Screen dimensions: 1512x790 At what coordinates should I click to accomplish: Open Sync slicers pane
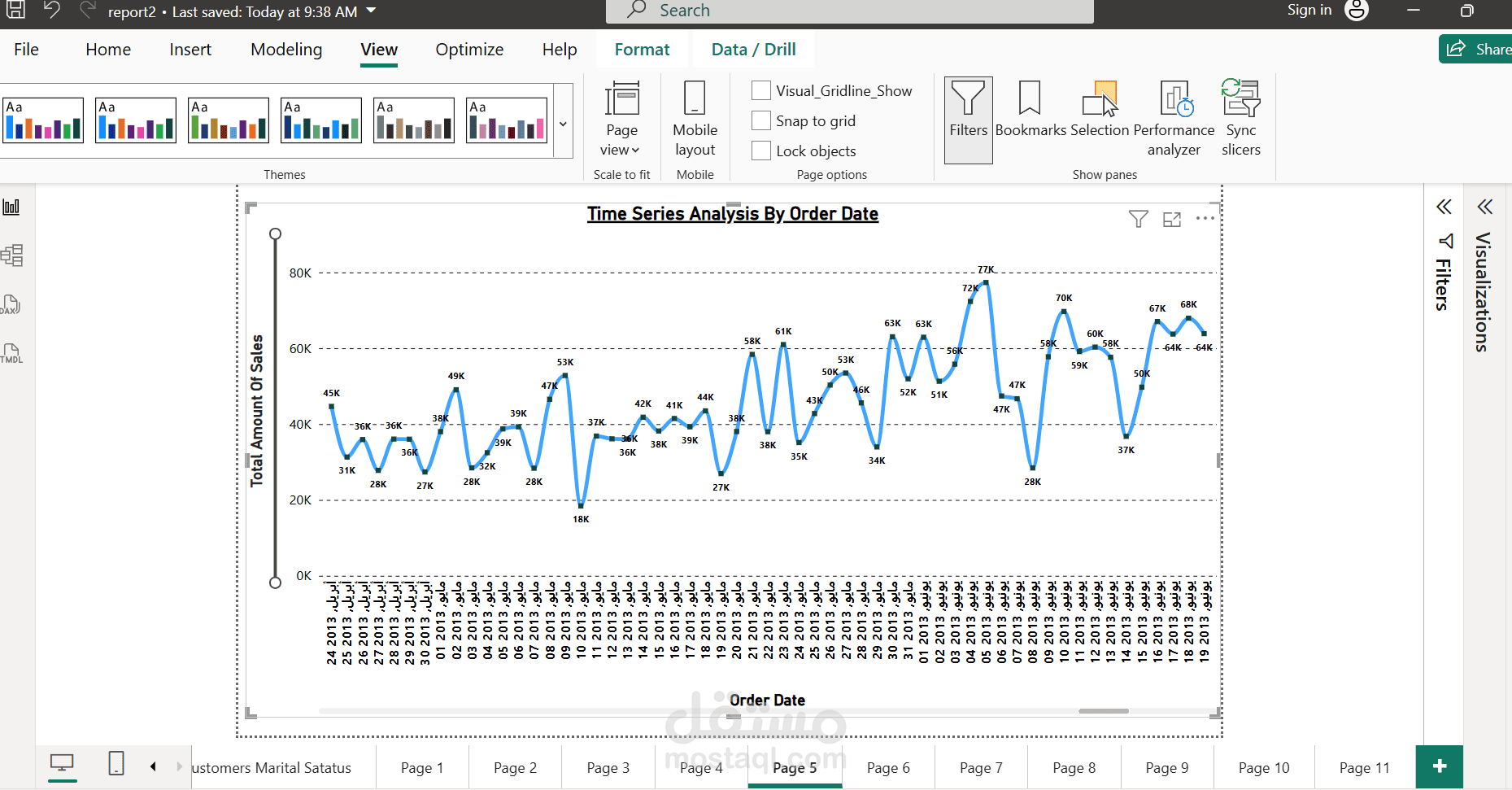tap(1241, 119)
